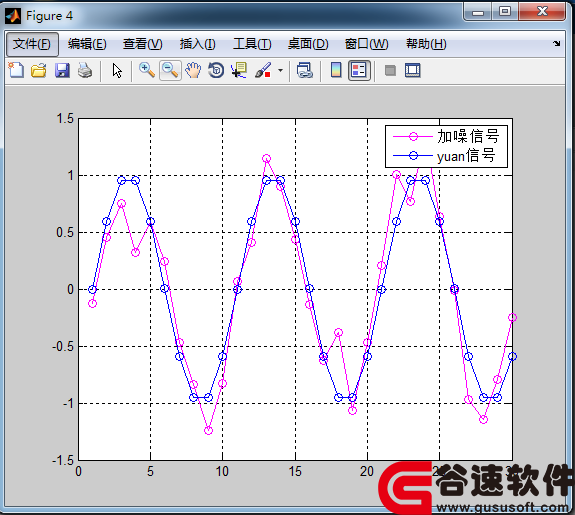The image size is (575, 515).
Task: Toggle the Insert Legend button
Action: [359, 70]
